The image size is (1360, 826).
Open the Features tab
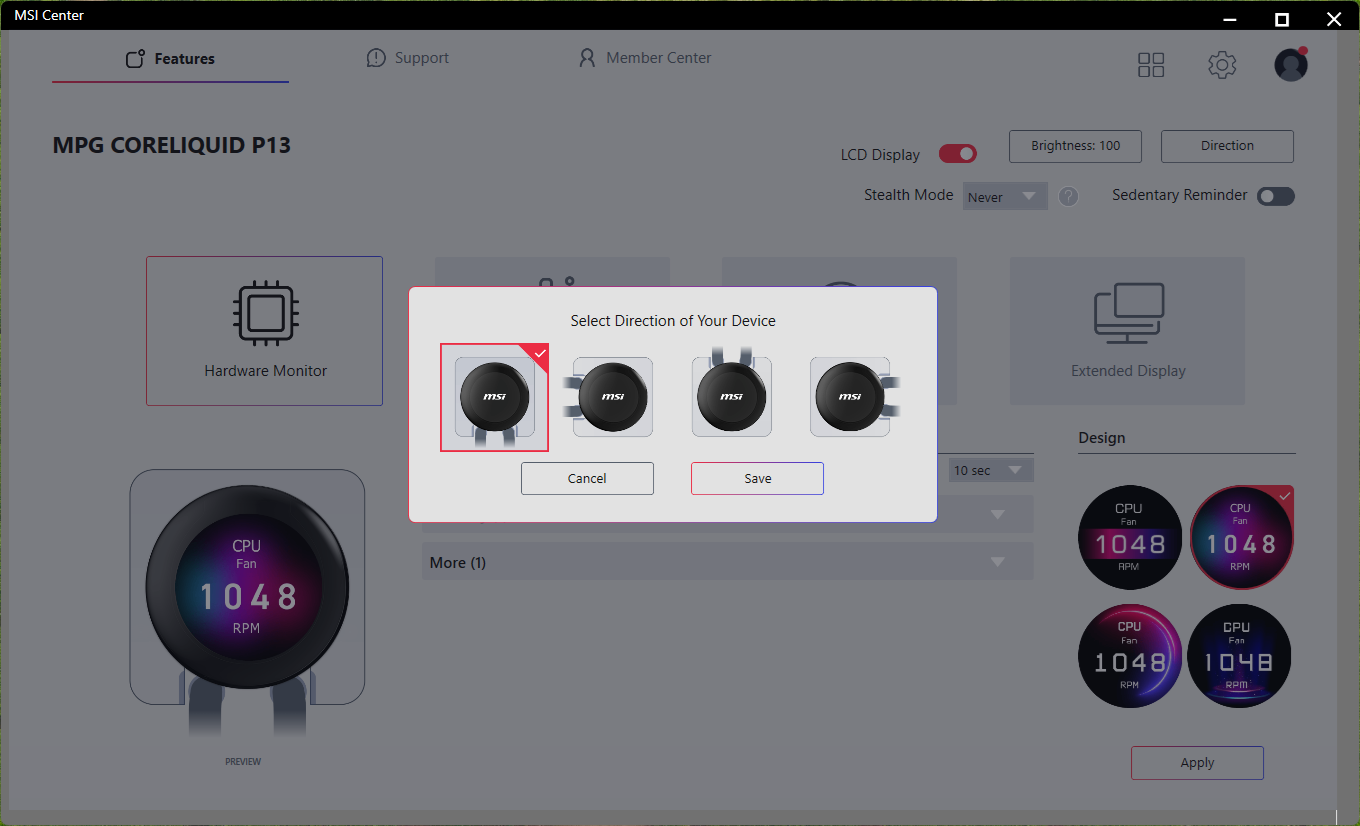coord(170,59)
